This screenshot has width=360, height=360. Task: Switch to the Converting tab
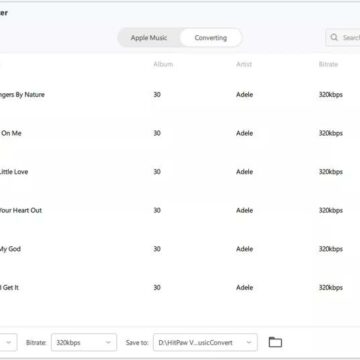point(211,38)
